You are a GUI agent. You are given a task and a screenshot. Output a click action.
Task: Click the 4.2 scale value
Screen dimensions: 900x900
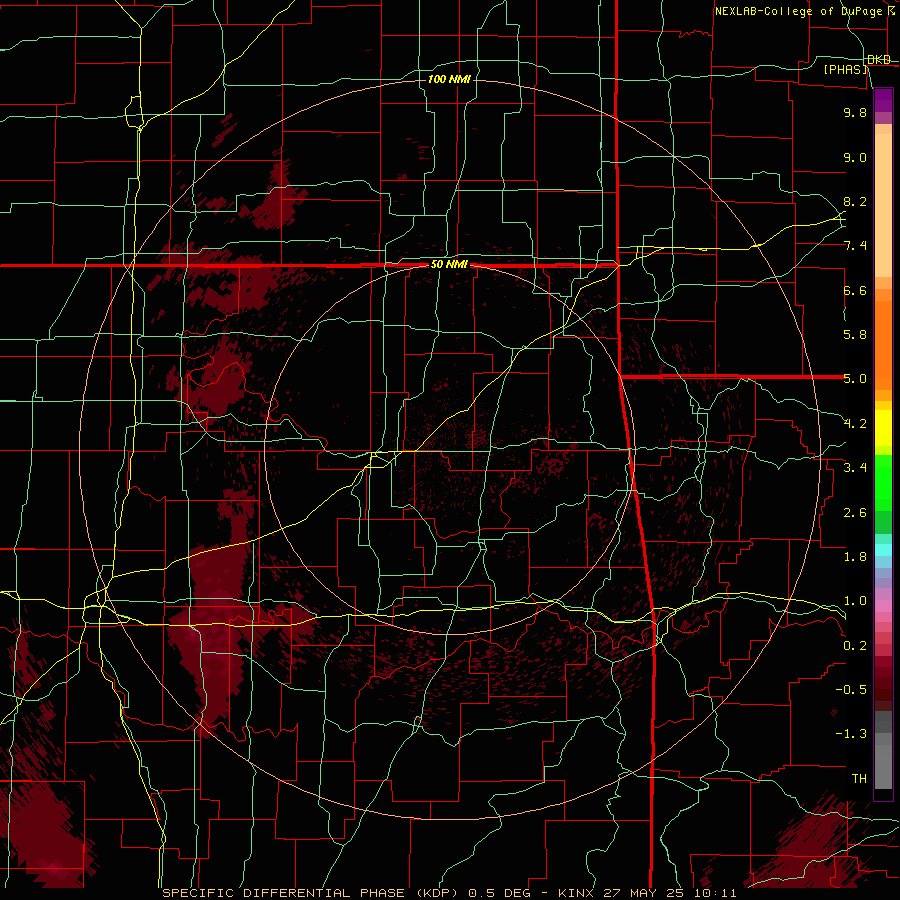click(855, 424)
